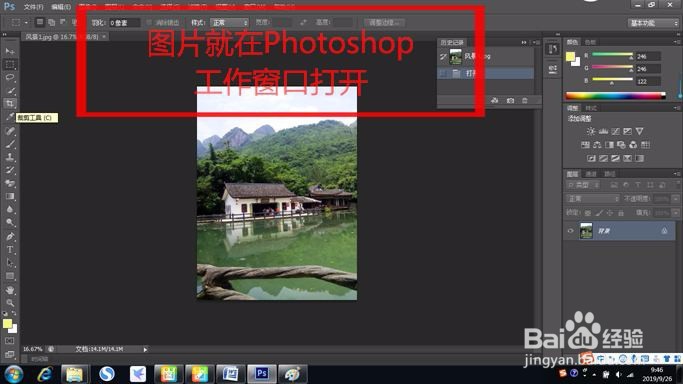Image resolution: width=683 pixels, height=384 pixels.
Task: Switch to the Styles tab
Action: click(x=591, y=108)
